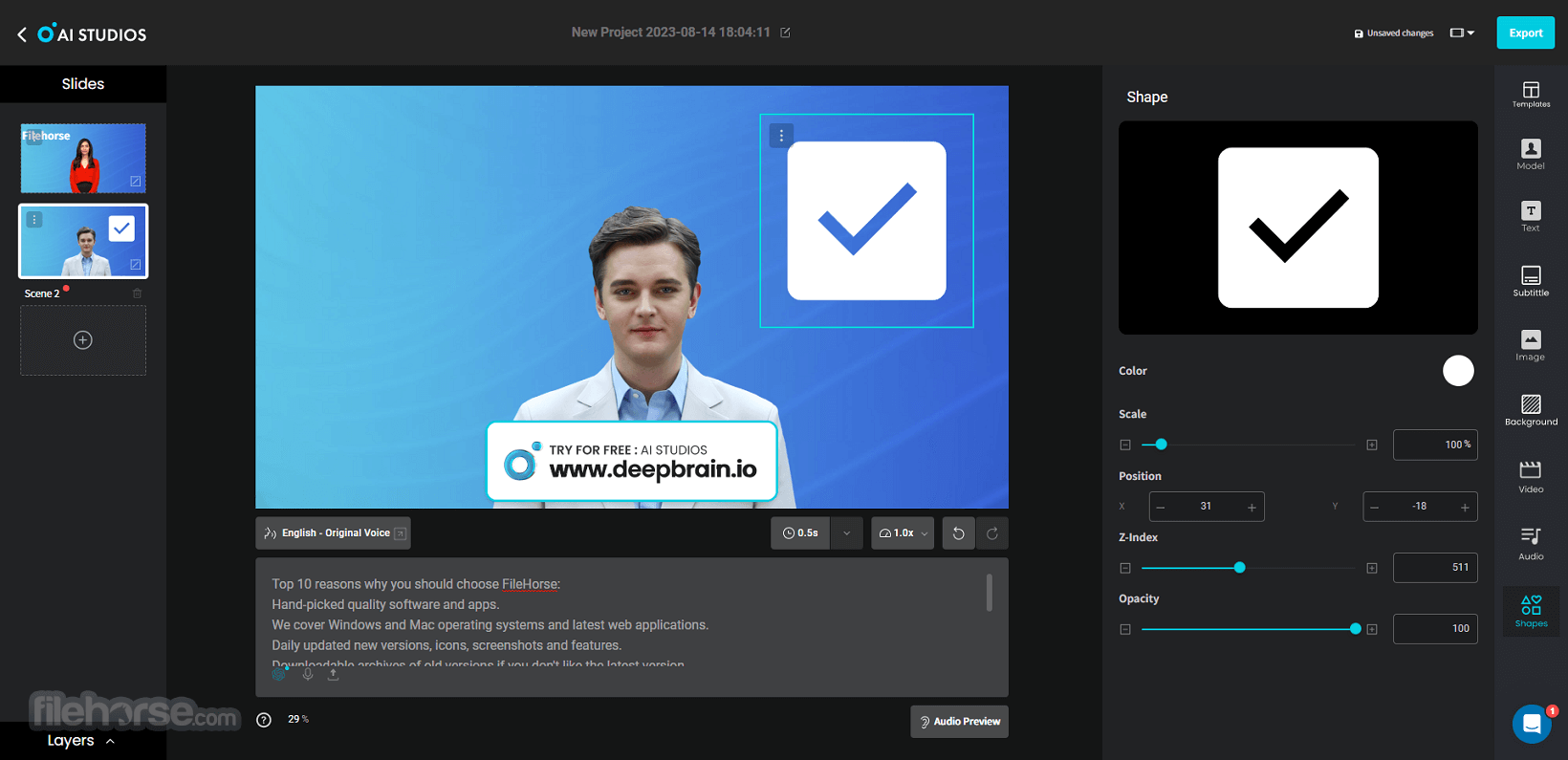Click the Z-Index value field
The width and height of the screenshot is (1568, 760).
[x=1435, y=568]
